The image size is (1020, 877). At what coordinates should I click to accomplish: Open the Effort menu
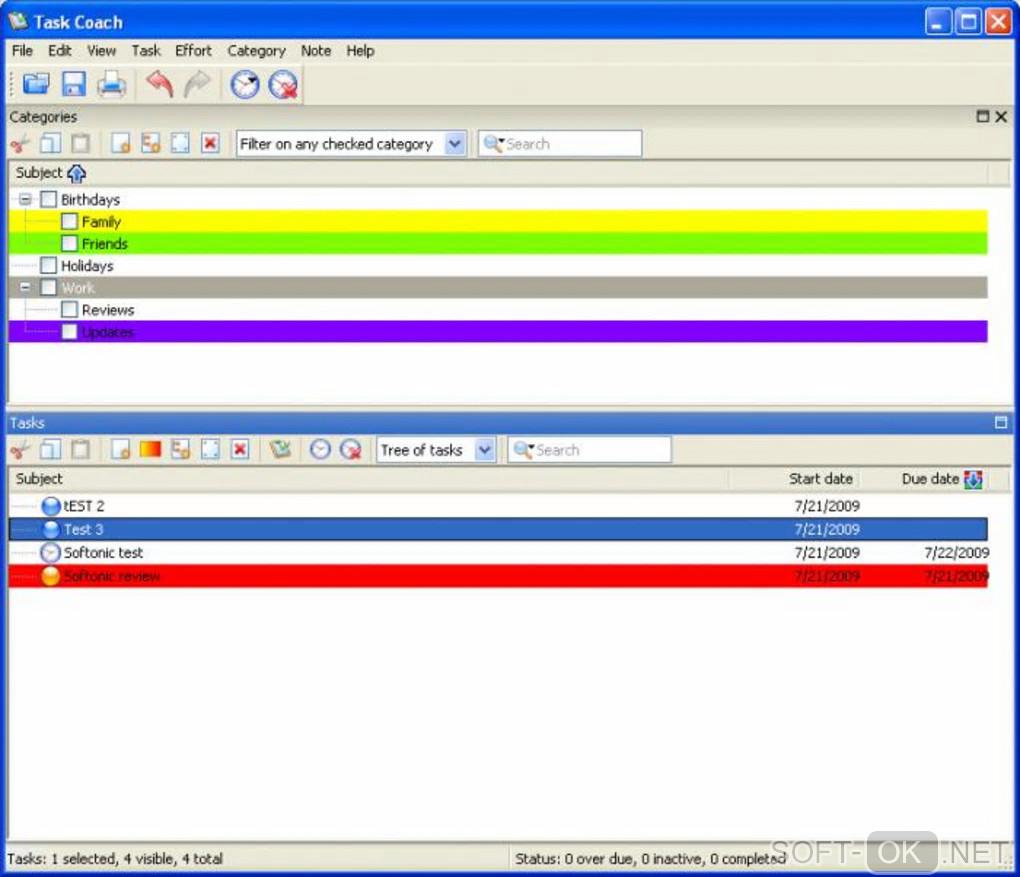click(193, 51)
